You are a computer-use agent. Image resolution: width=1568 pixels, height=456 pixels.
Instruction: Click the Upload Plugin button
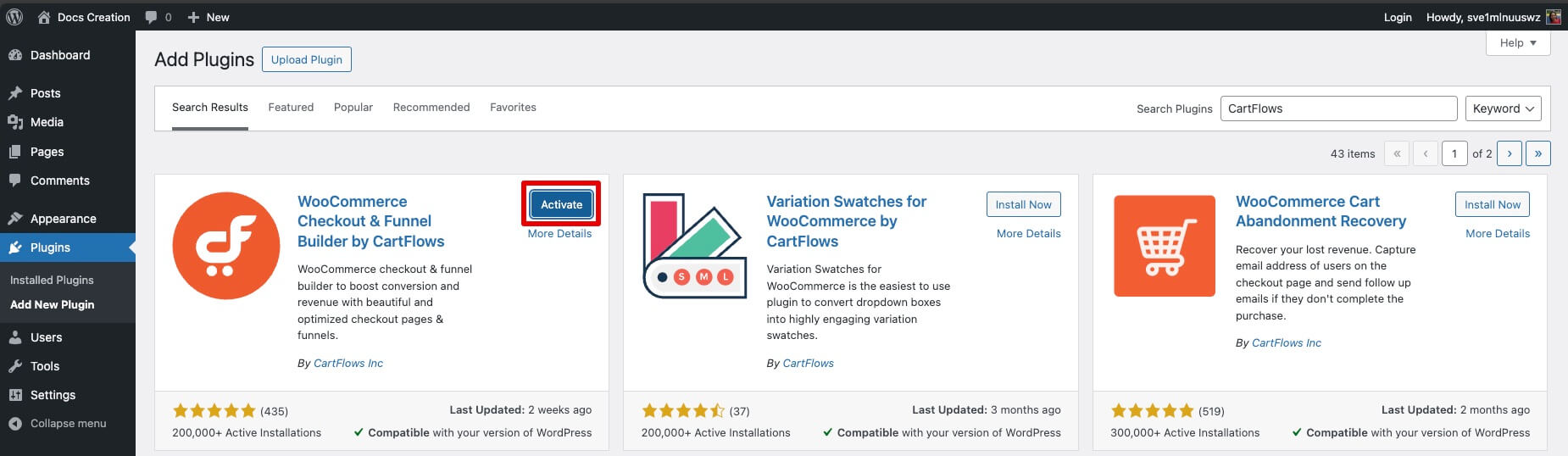click(306, 59)
